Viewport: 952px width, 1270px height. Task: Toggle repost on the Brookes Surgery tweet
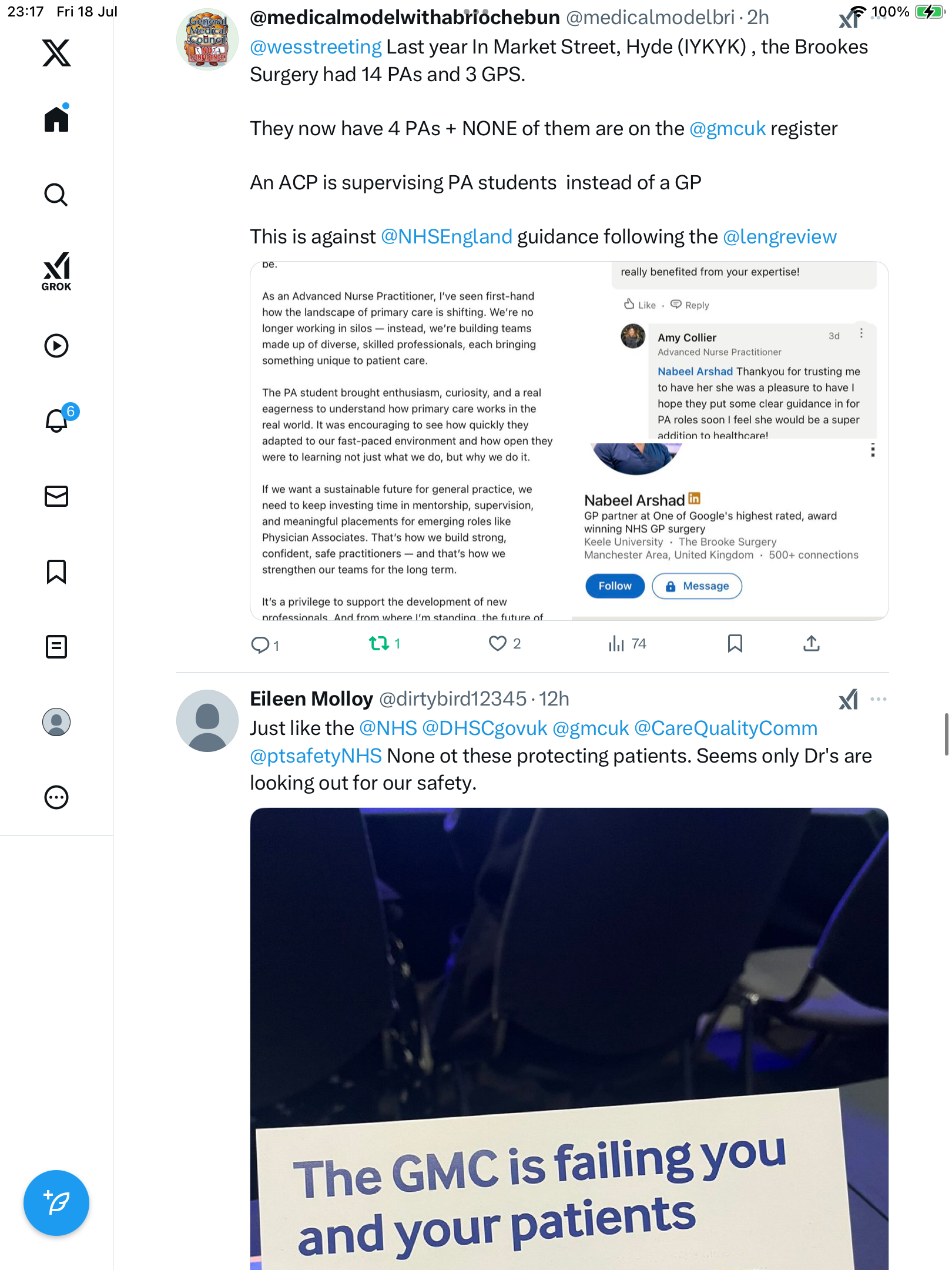point(385,644)
